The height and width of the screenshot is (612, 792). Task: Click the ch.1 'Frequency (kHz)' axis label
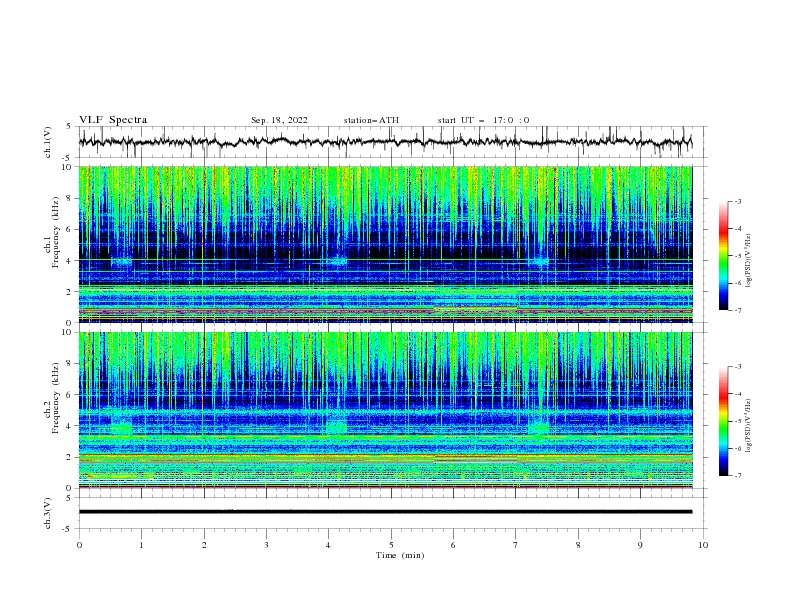click(56, 230)
